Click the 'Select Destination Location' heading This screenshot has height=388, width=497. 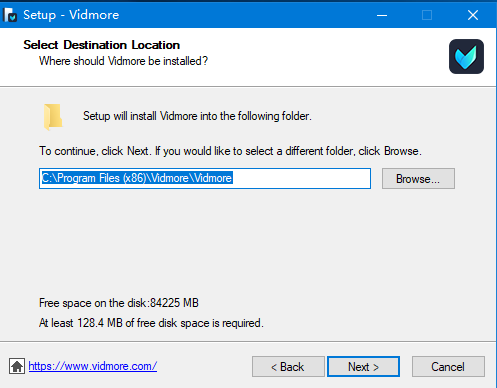pyautogui.click(x=102, y=45)
